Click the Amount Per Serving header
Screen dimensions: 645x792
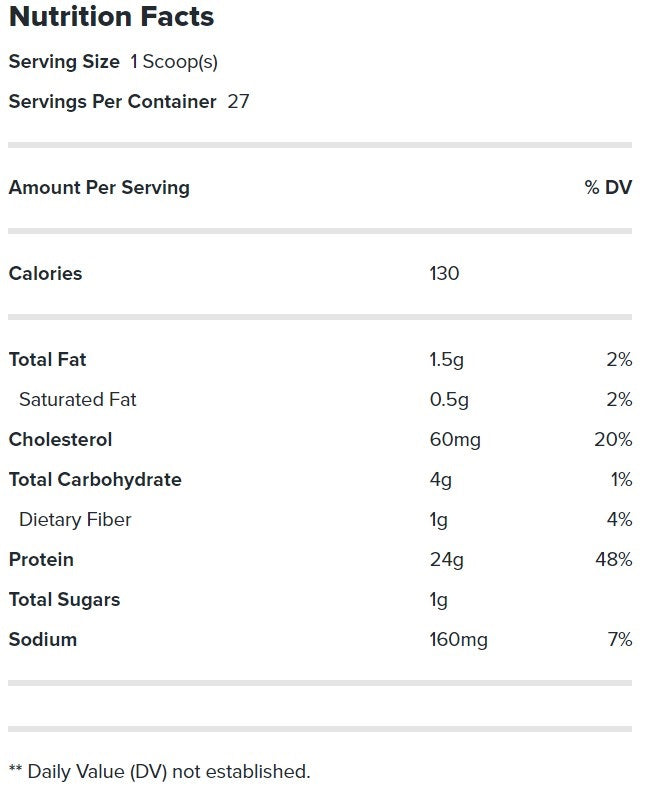pos(99,187)
